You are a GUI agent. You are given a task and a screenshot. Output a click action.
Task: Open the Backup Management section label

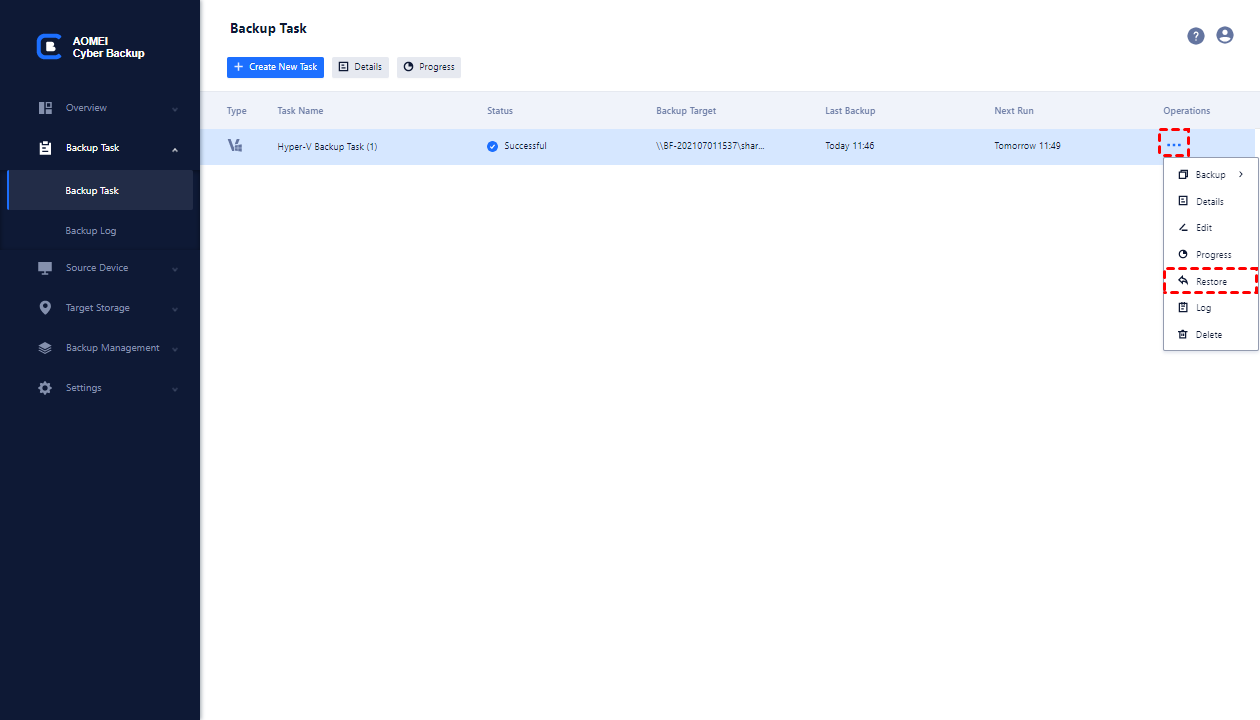(x=113, y=348)
